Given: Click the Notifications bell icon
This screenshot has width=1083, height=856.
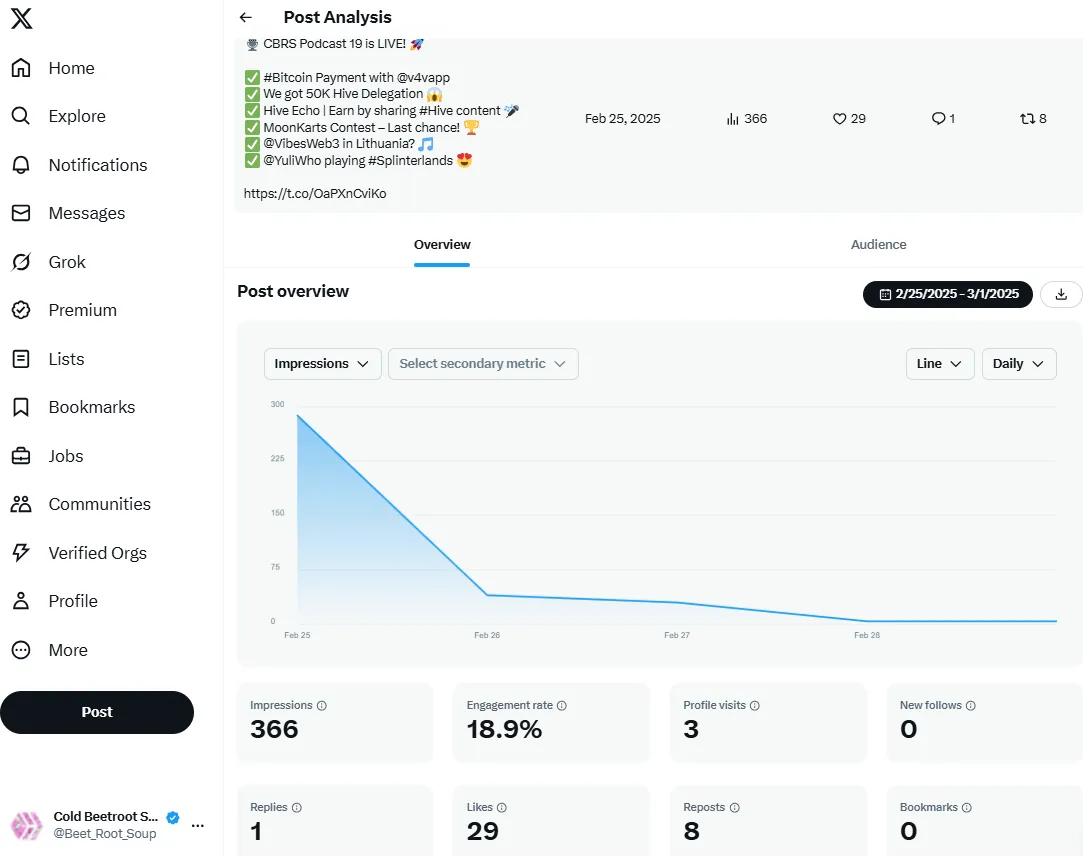Looking at the screenshot, I should [21, 164].
